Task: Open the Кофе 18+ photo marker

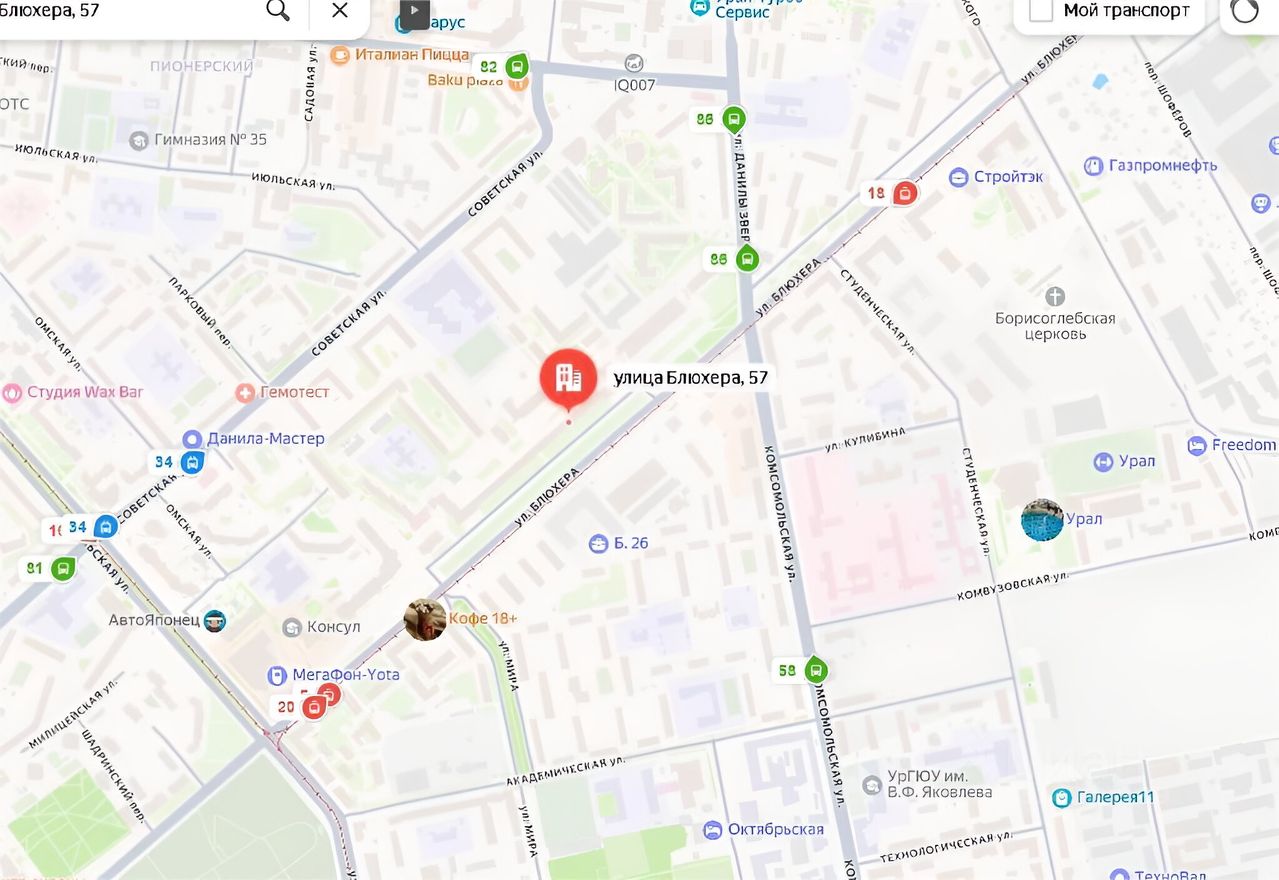Action: point(425,619)
